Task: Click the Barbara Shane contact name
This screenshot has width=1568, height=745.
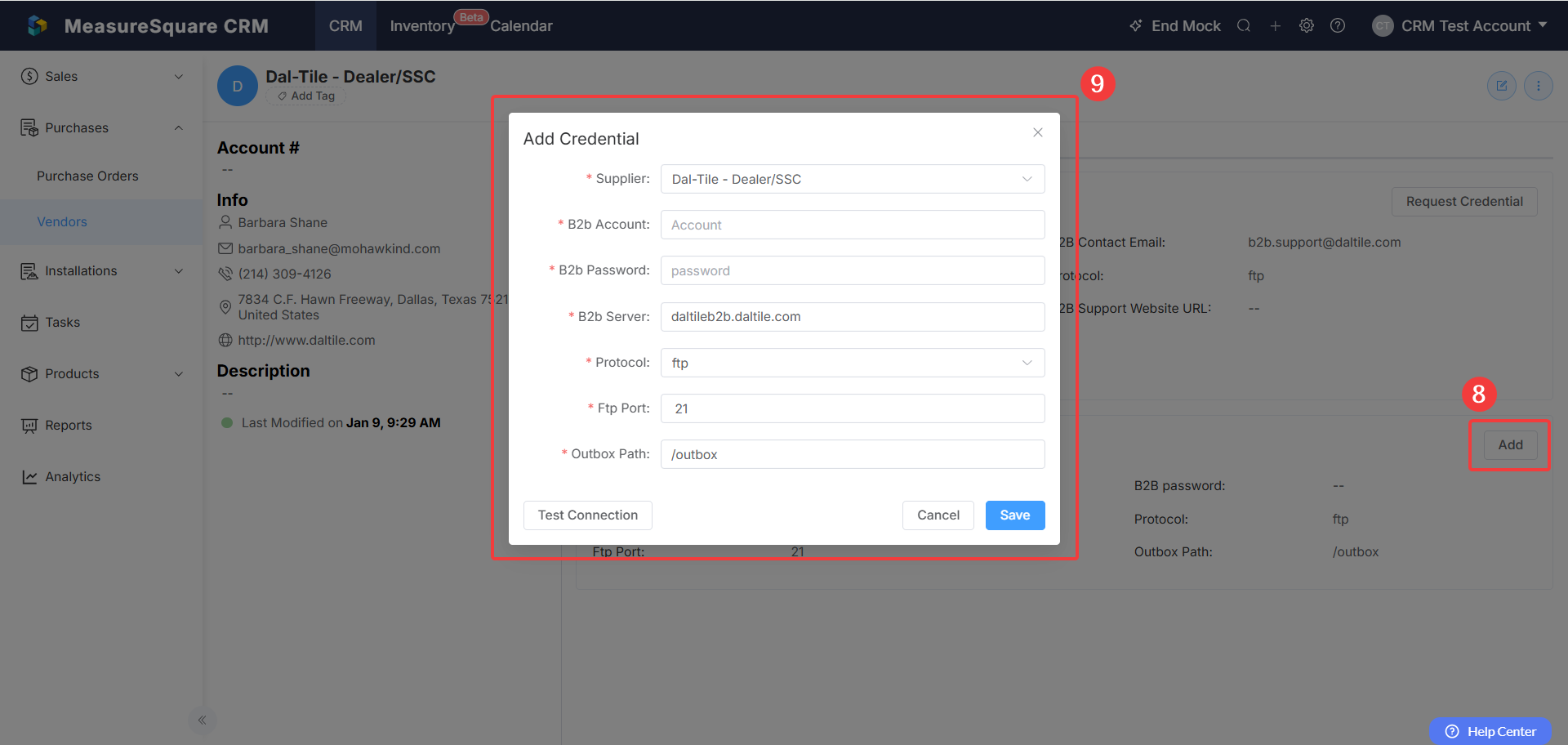Action: click(x=283, y=223)
